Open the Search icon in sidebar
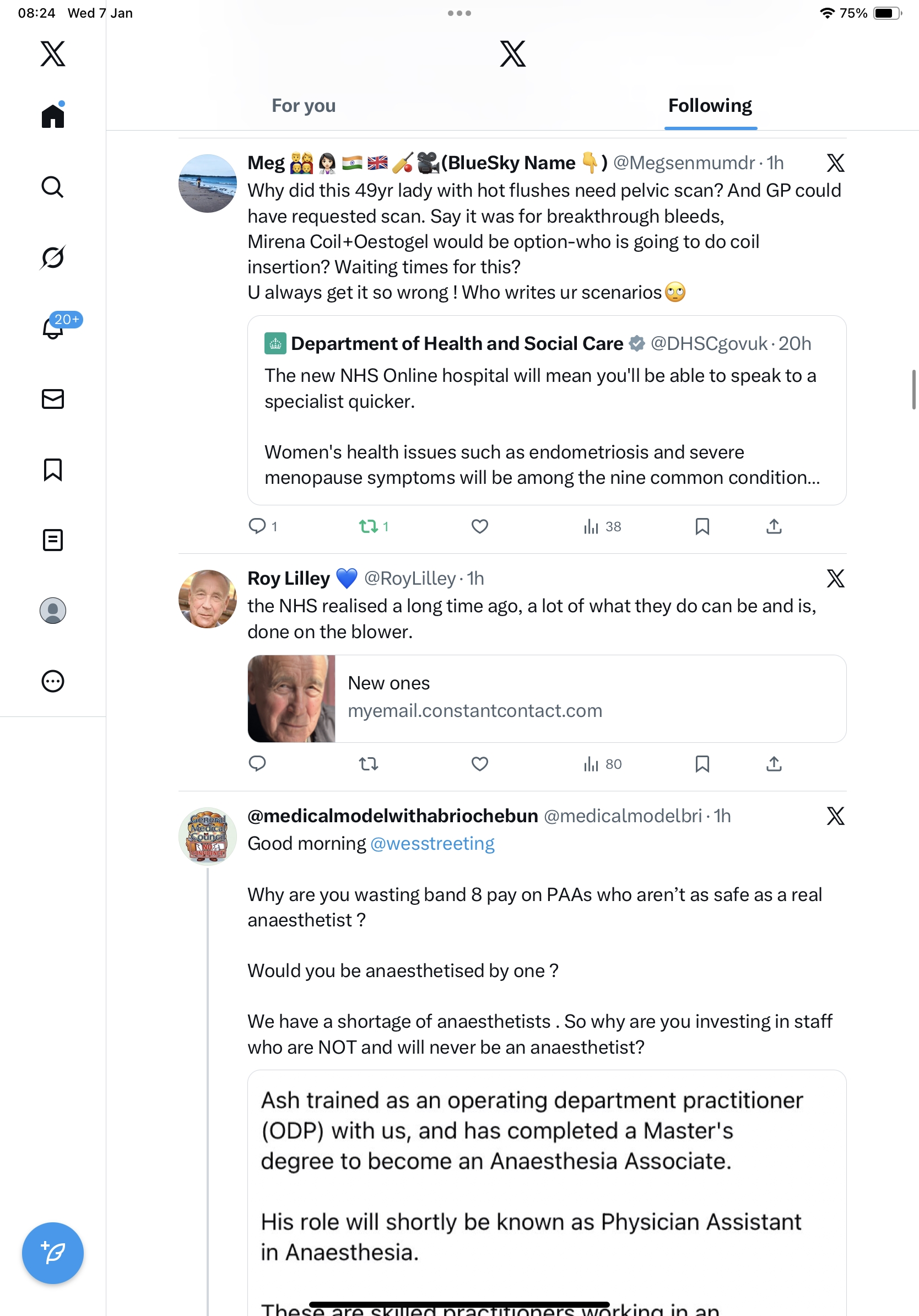919x1316 pixels. tap(53, 187)
